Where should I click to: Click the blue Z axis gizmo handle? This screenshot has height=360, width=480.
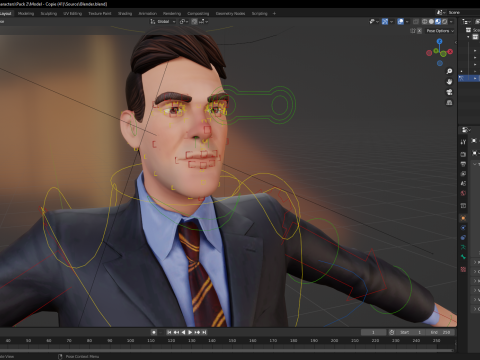(439, 41)
